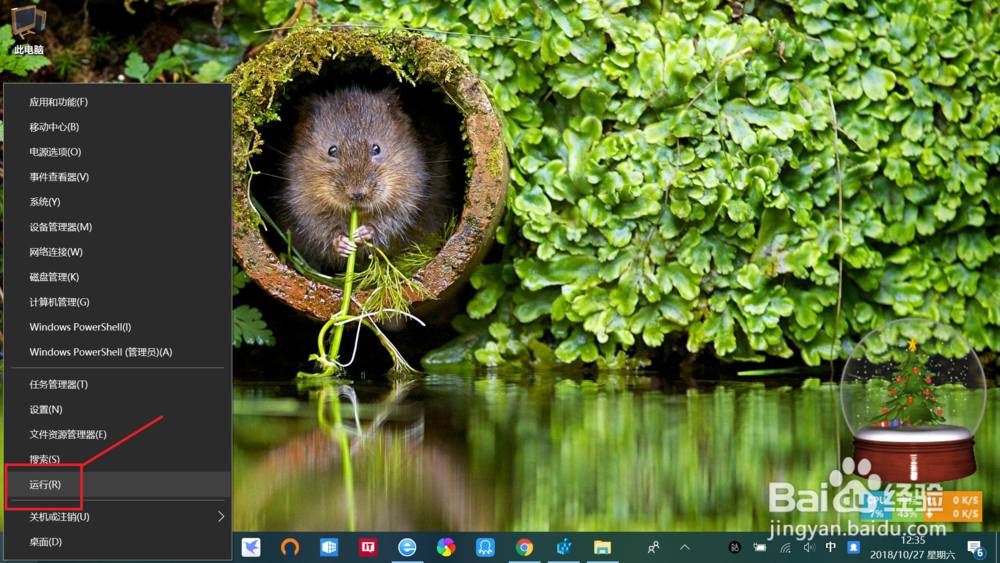Choose 电源选项(O) in the menu
The width and height of the screenshot is (1000, 563).
pyautogui.click(x=118, y=152)
